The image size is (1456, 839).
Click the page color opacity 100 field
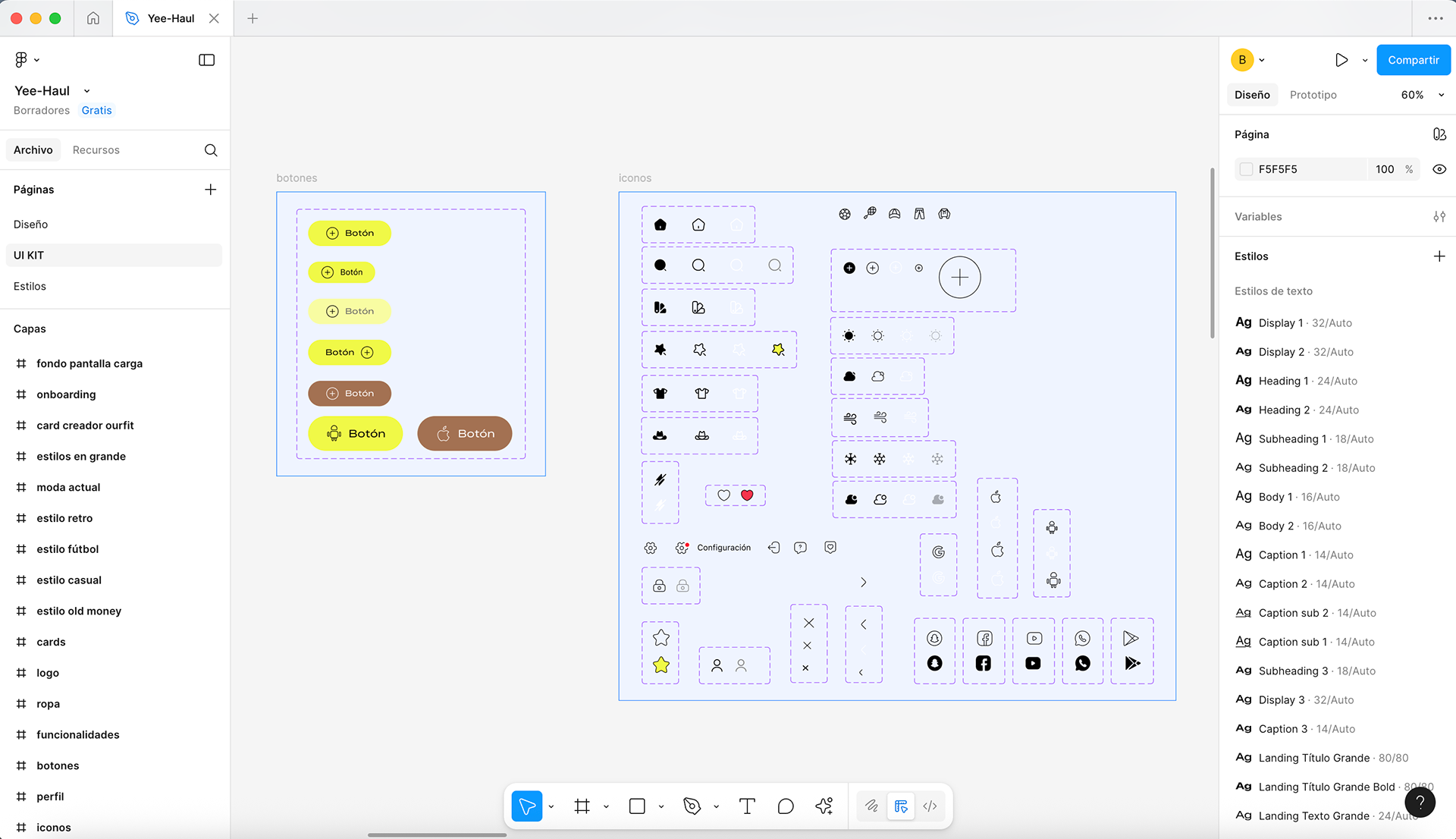(1385, 169)
